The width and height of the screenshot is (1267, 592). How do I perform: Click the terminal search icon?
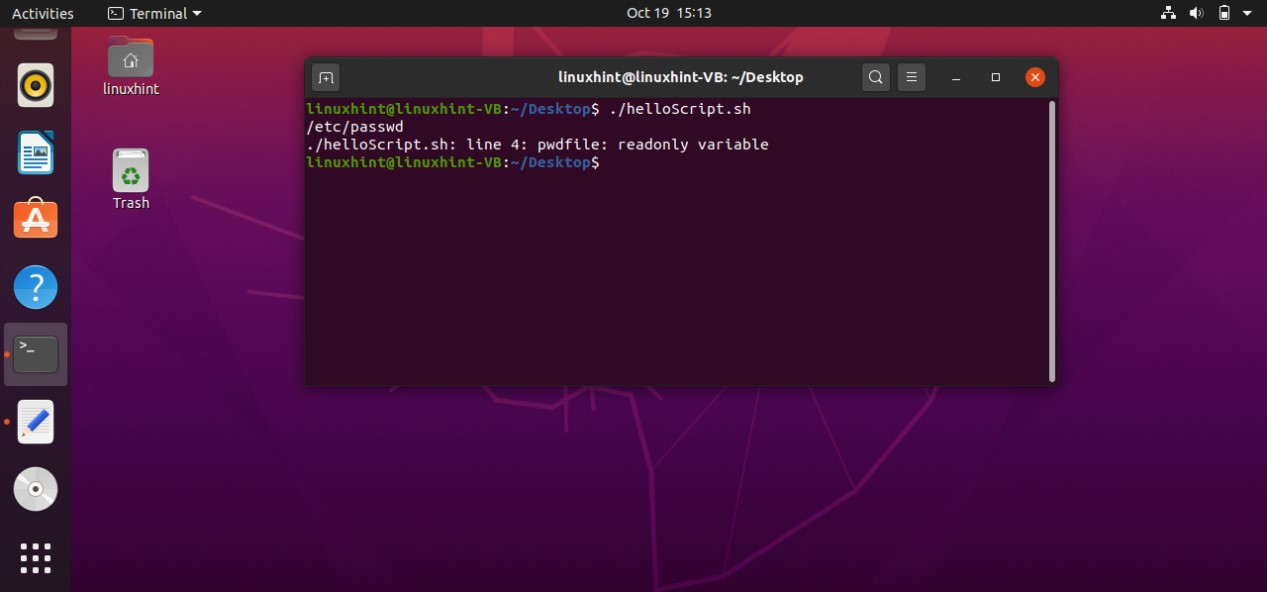coord(876,77)
